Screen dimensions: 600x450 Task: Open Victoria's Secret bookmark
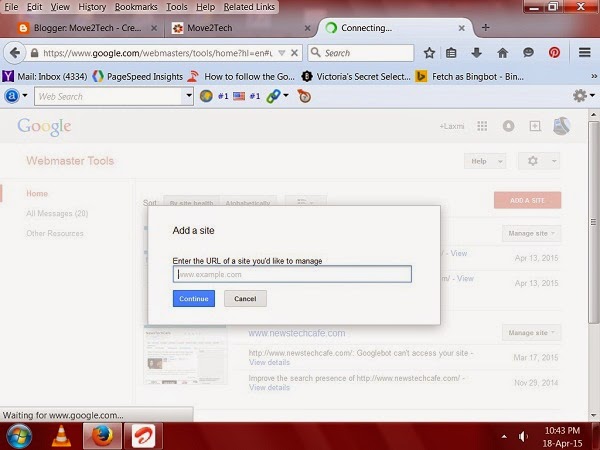(x=356, y=77)
